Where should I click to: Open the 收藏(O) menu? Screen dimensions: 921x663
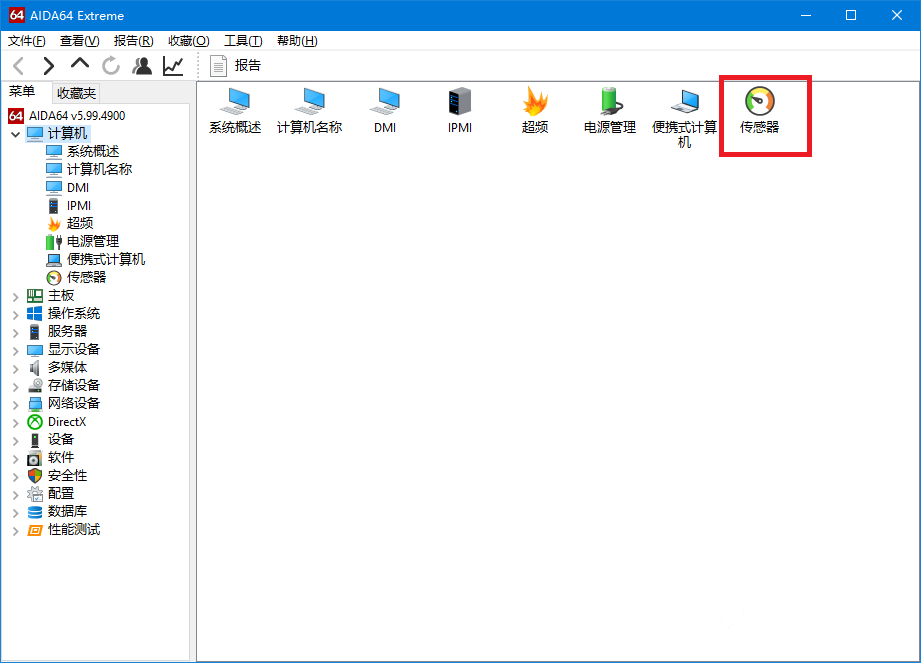coord(189,41)
